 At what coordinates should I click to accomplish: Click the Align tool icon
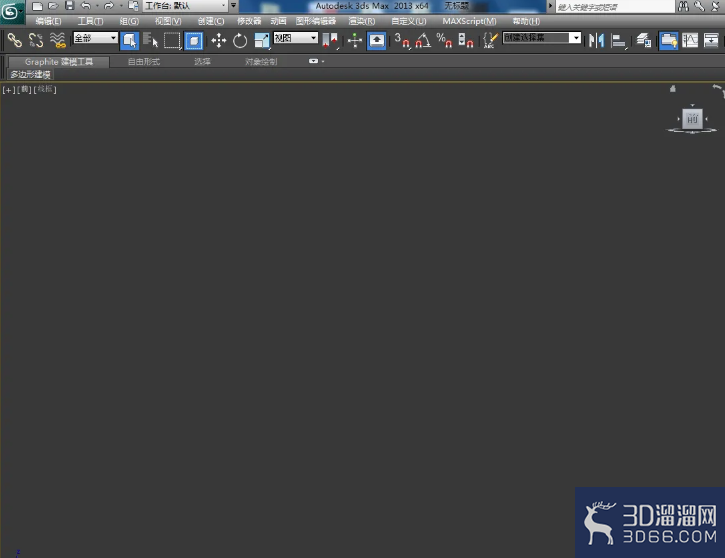(618, 41)
